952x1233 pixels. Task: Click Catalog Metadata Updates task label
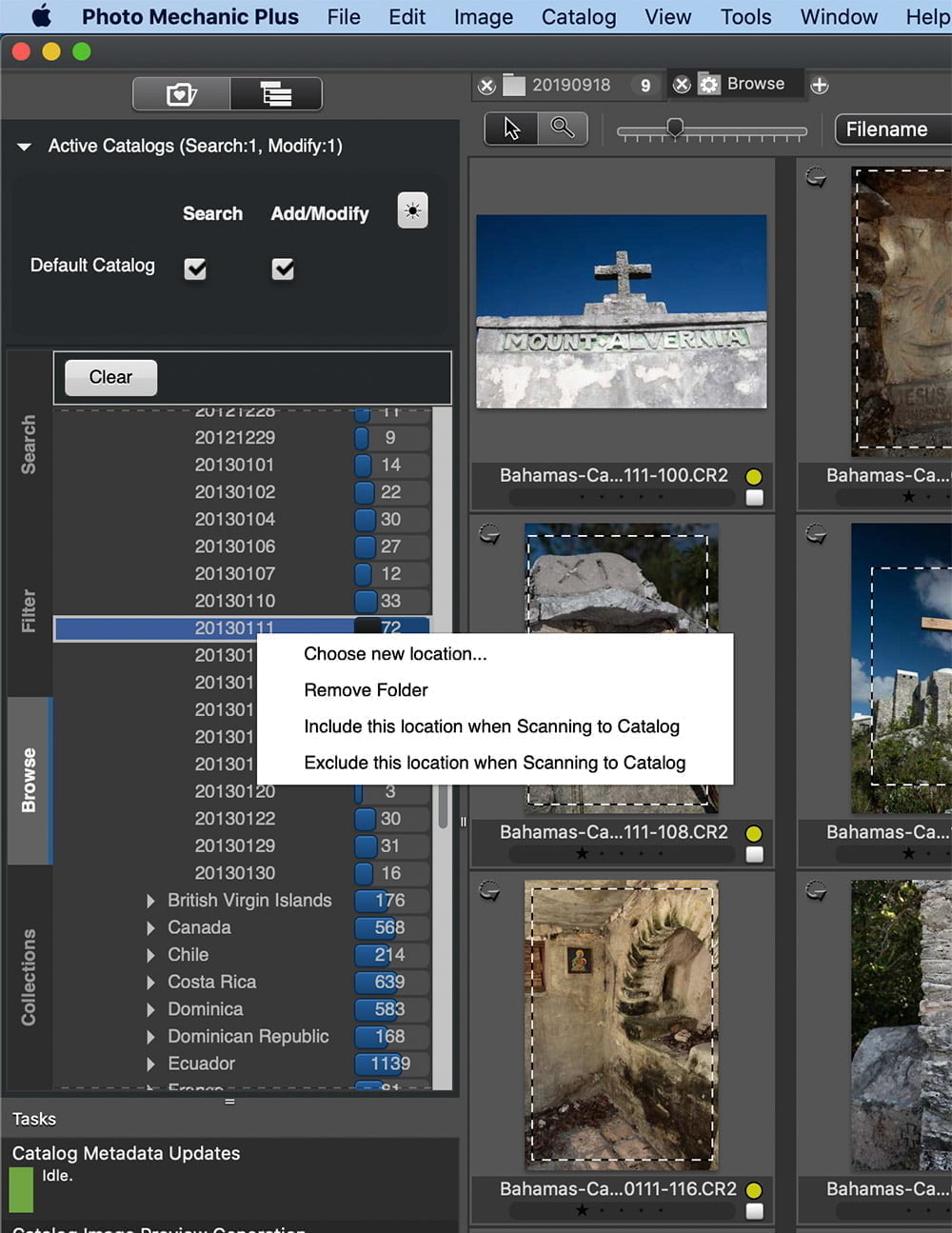[126, 1153]
